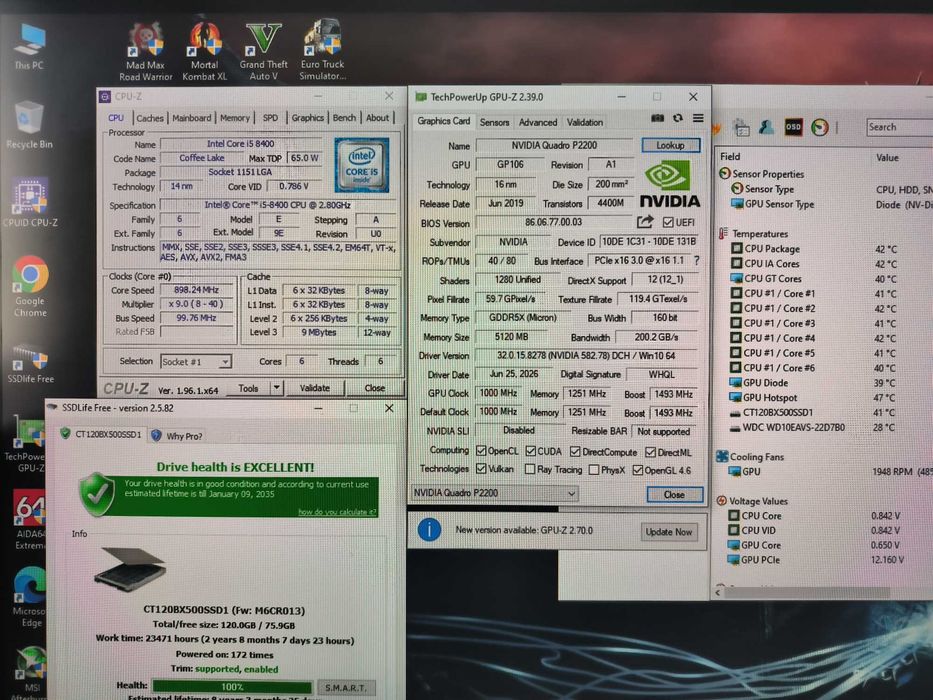Image resolution: width=933 pixels, height=700 pixels.
Task: Click 'how do you calculate it?' link
Action: [337, 512]
